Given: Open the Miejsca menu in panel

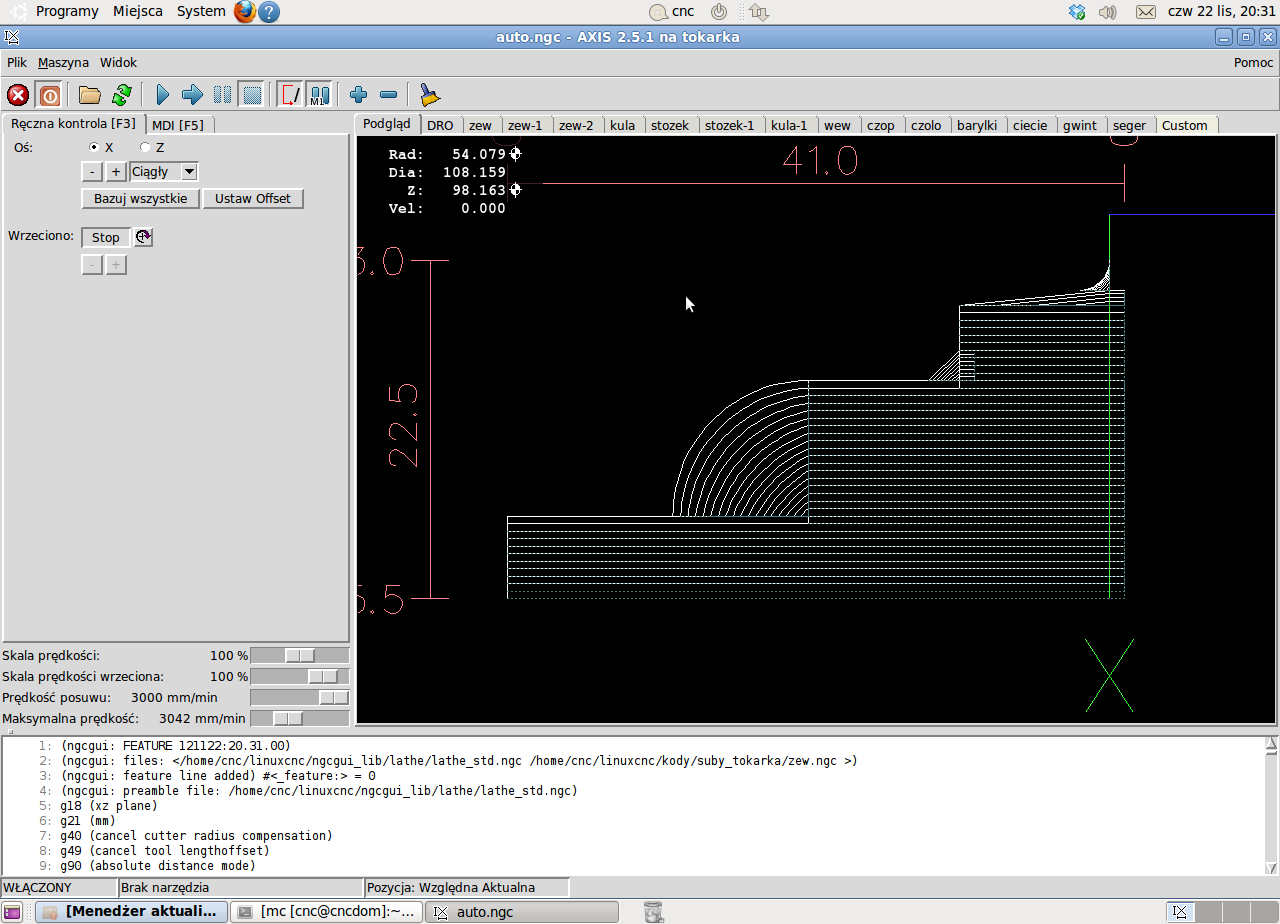Looking at the screenshot, I should tap(138, 12).
